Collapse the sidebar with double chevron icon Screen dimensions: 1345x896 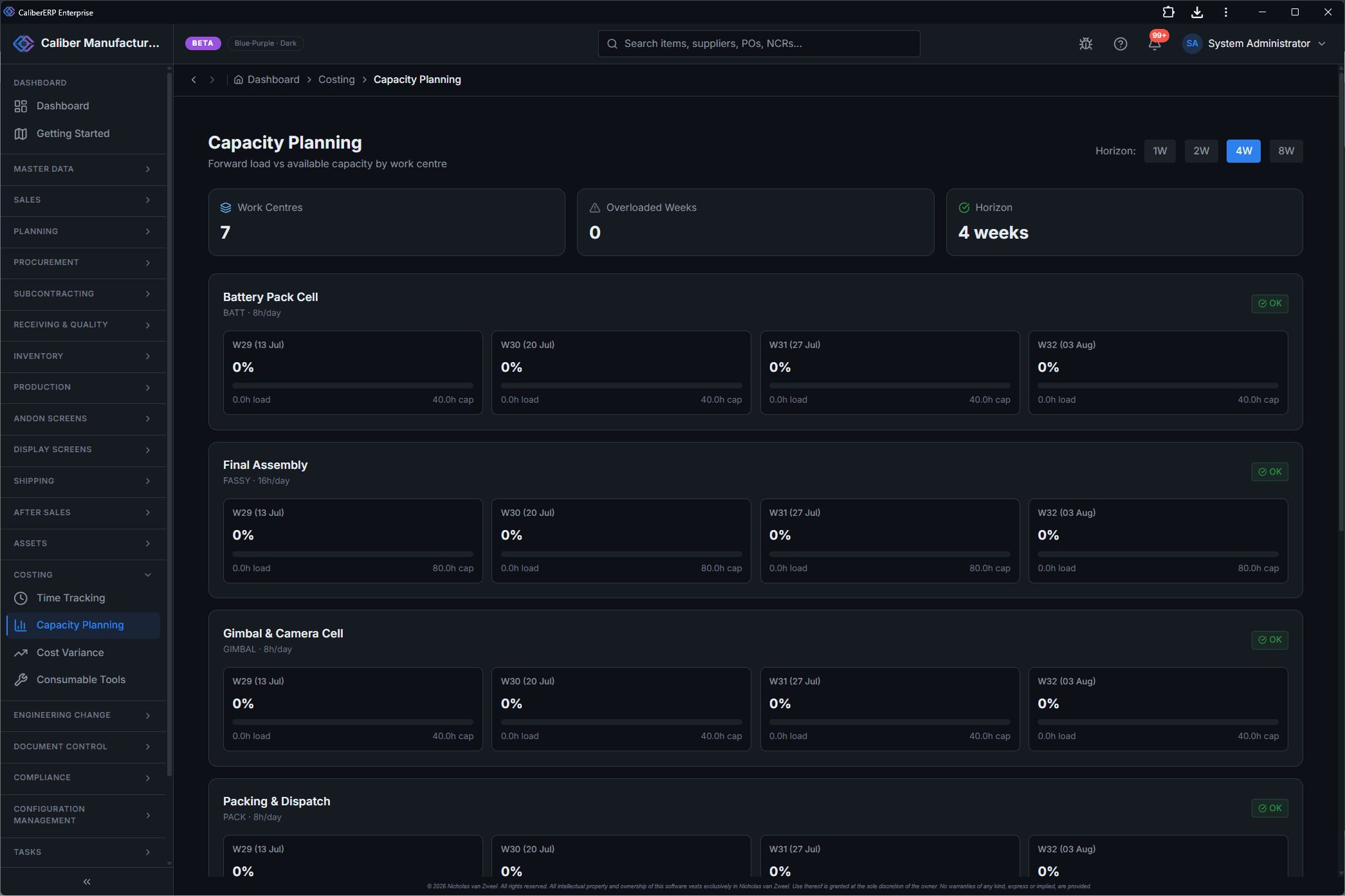[x=87, y=882]
